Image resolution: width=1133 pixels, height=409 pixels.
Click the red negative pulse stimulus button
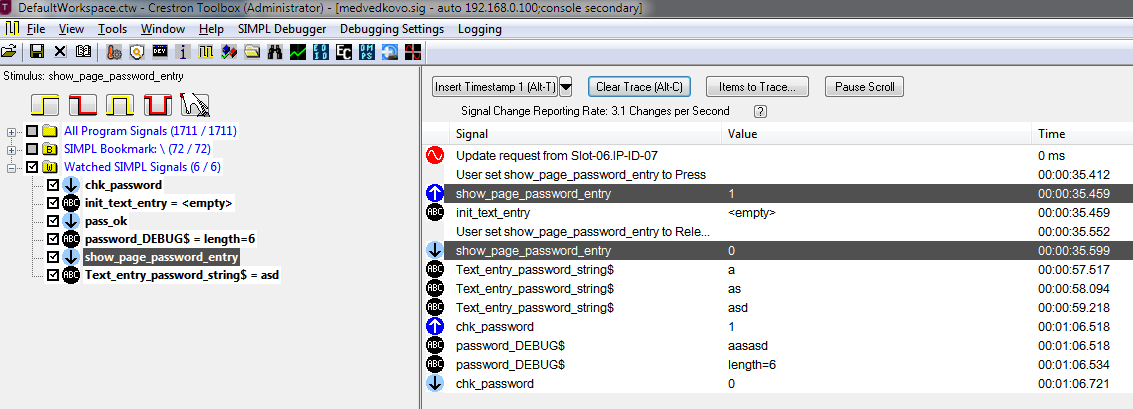click(158, 105)
